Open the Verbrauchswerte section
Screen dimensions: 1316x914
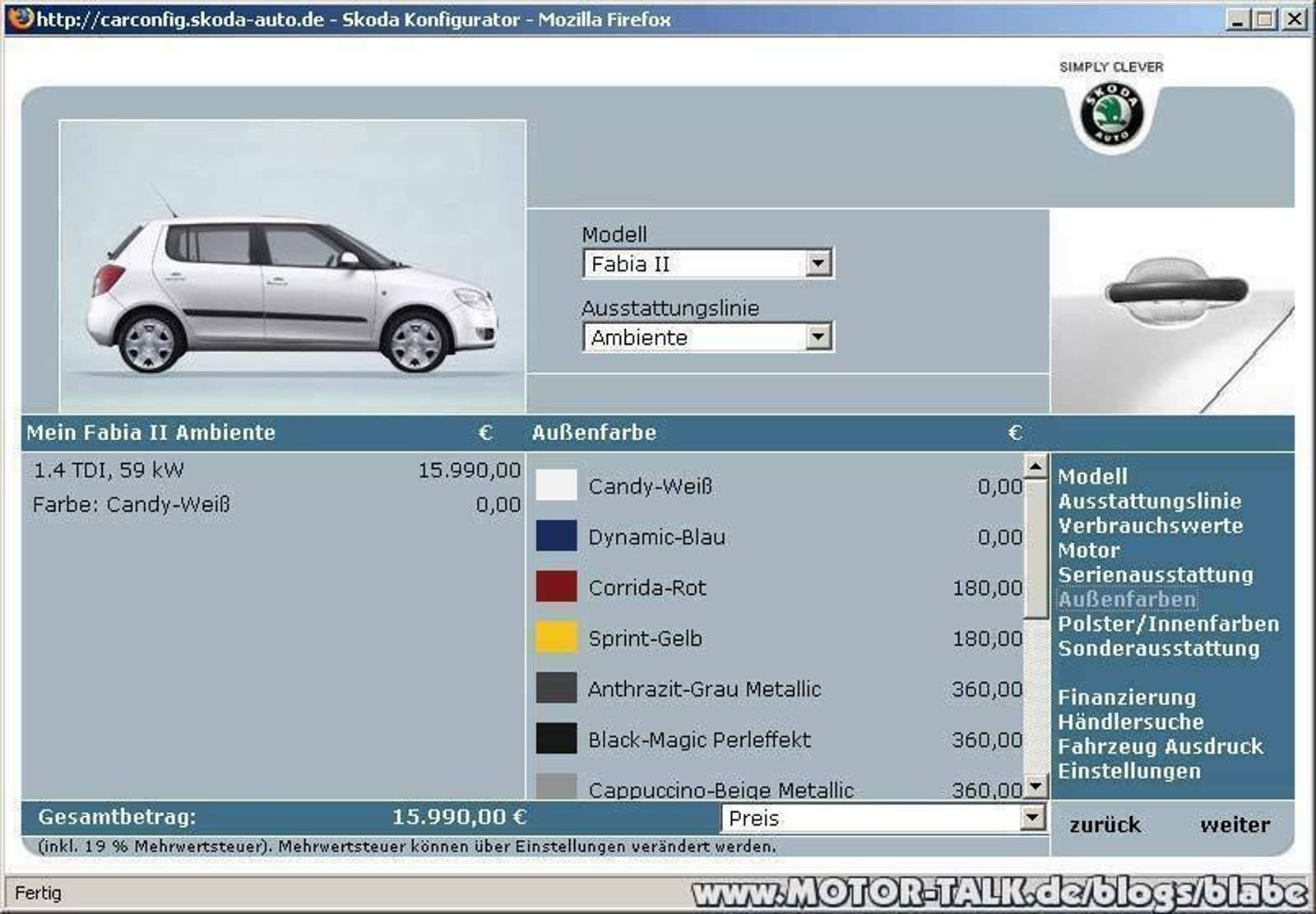(1150, 526)
